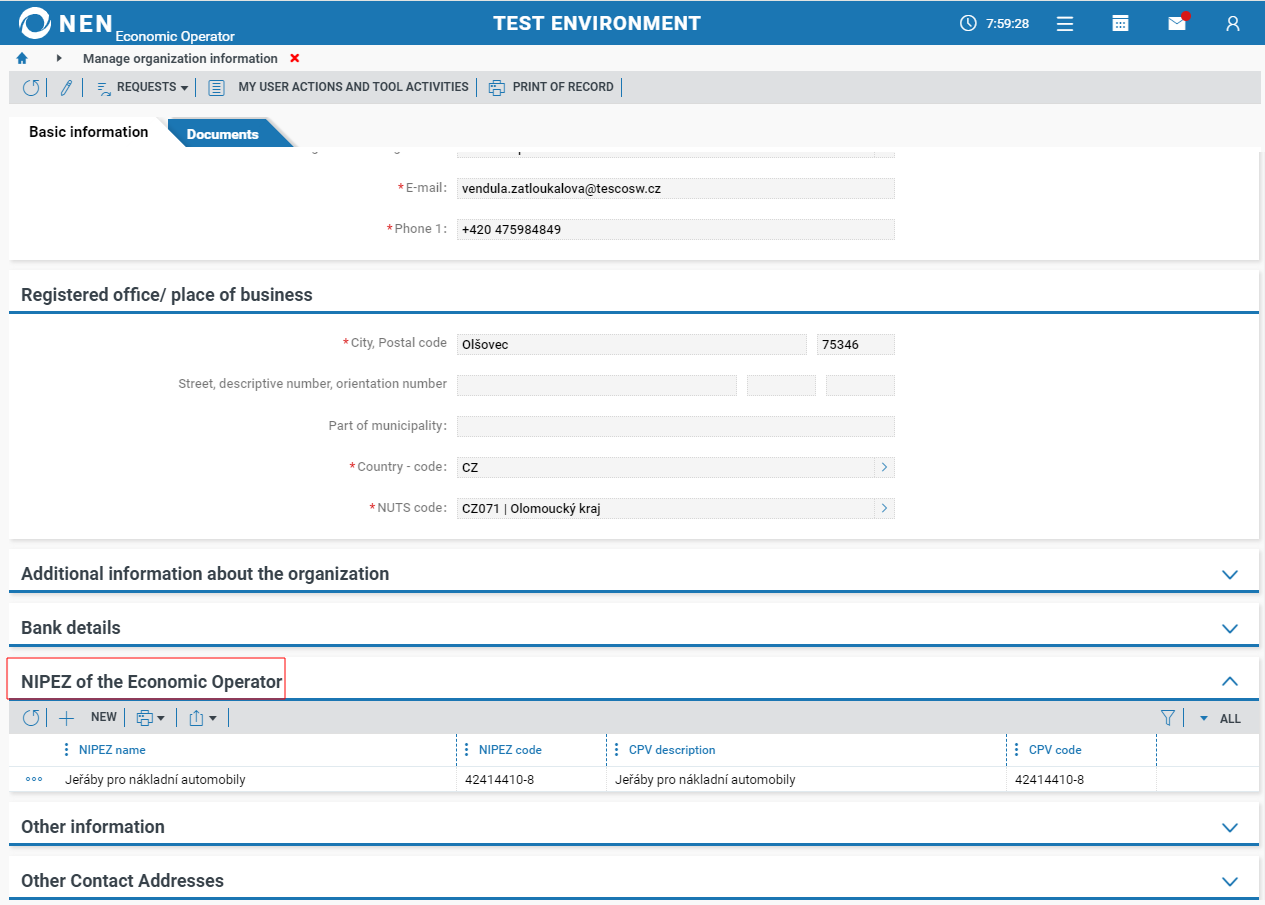
Task: Open the hamburger menu in header
Action: point(1065,23)
